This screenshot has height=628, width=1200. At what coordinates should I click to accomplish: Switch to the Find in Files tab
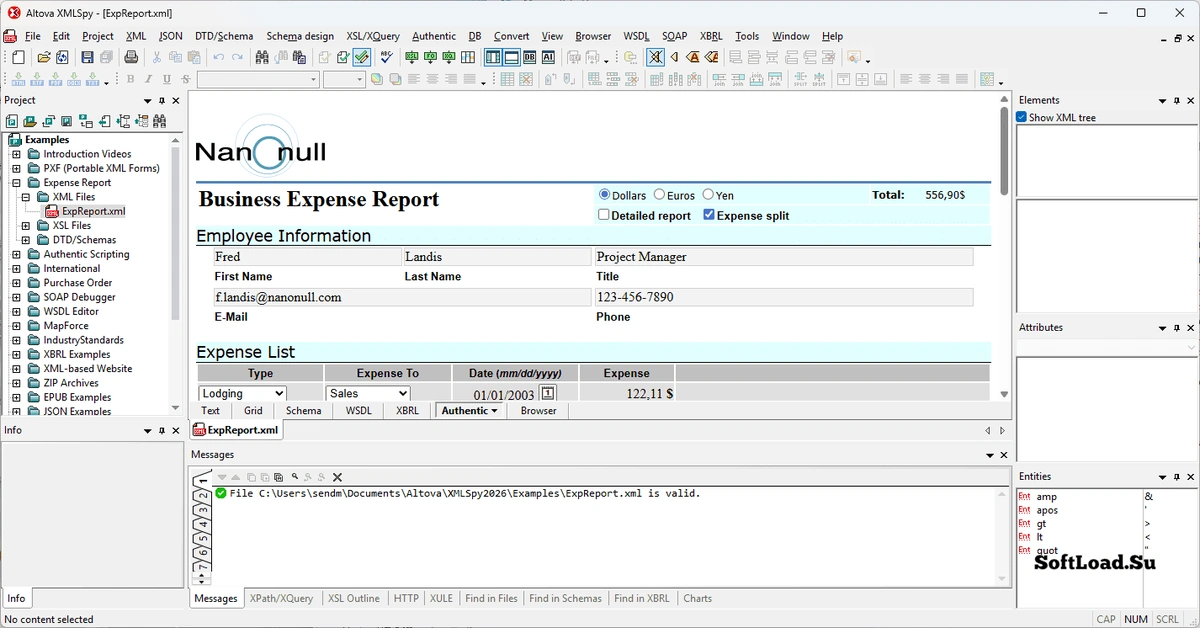[491, 598]
